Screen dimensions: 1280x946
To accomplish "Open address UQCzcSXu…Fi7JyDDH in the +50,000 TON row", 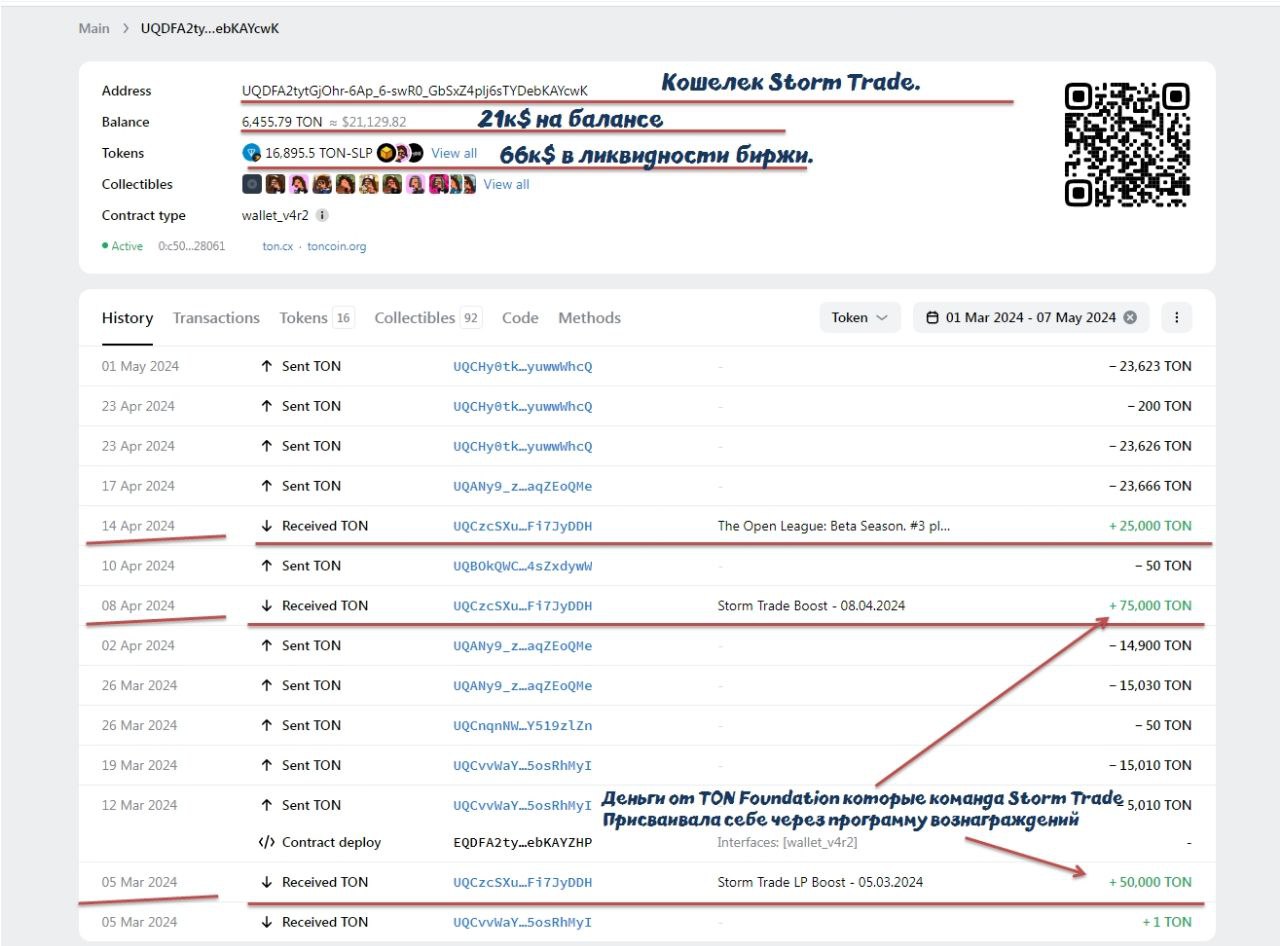I will point(522,883).
